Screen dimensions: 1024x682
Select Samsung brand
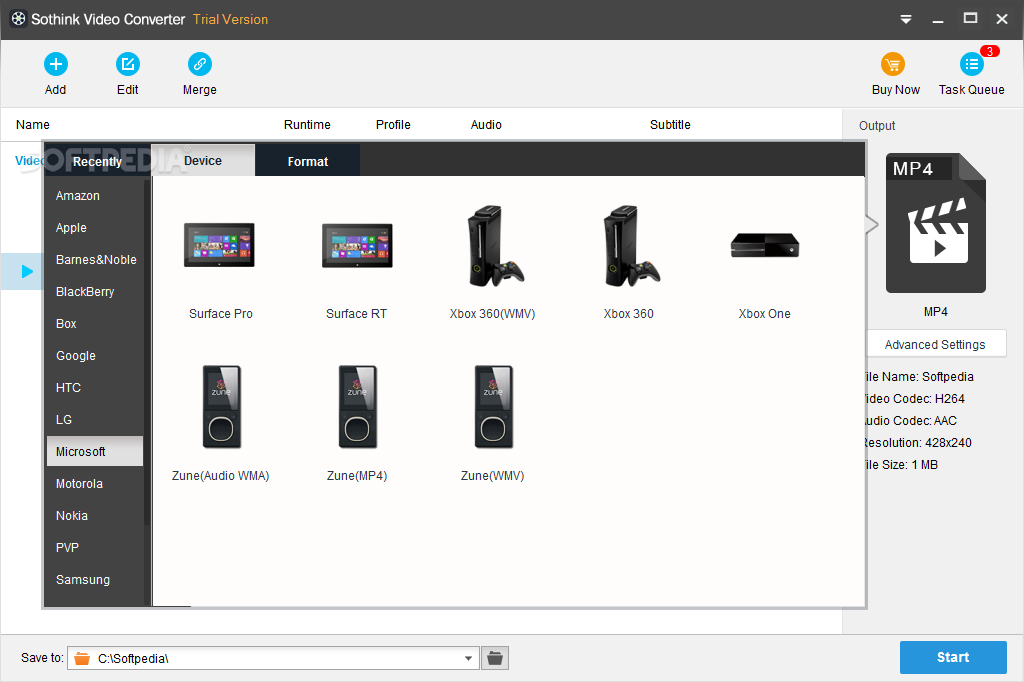click(95, 579)
